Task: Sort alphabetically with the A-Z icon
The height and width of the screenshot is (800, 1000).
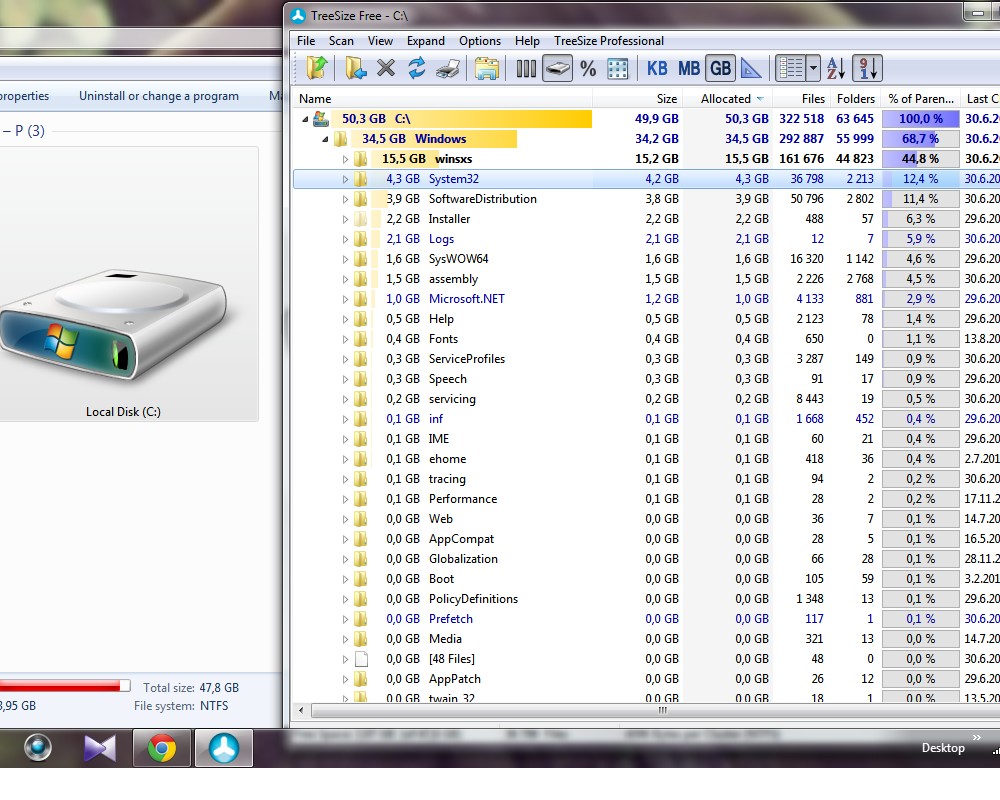Action: tap(835, 68)
